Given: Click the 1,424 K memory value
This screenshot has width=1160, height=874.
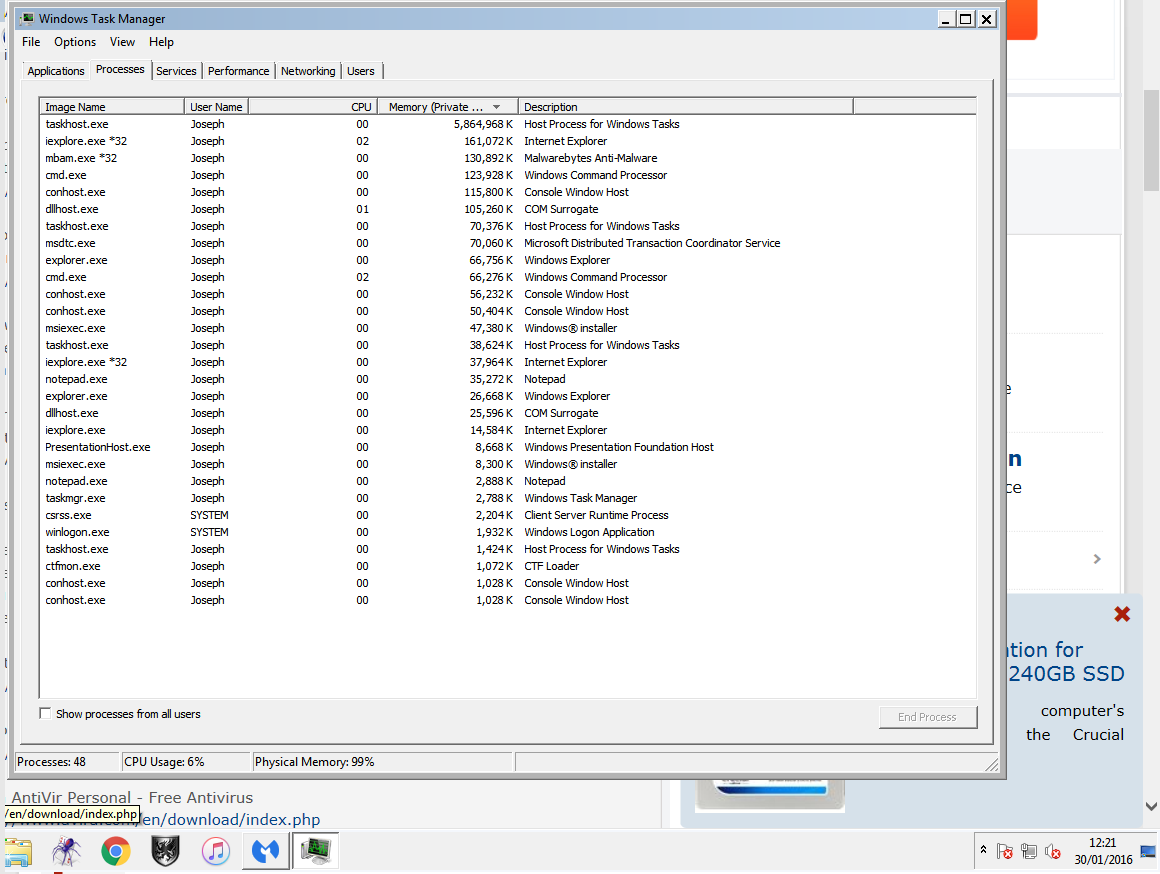Looking at the screenshot, I should [494, 549].
